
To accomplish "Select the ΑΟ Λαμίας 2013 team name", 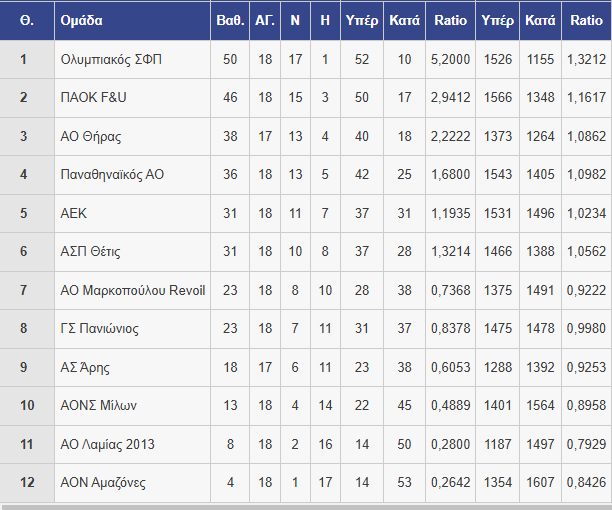I will [107, 444].
